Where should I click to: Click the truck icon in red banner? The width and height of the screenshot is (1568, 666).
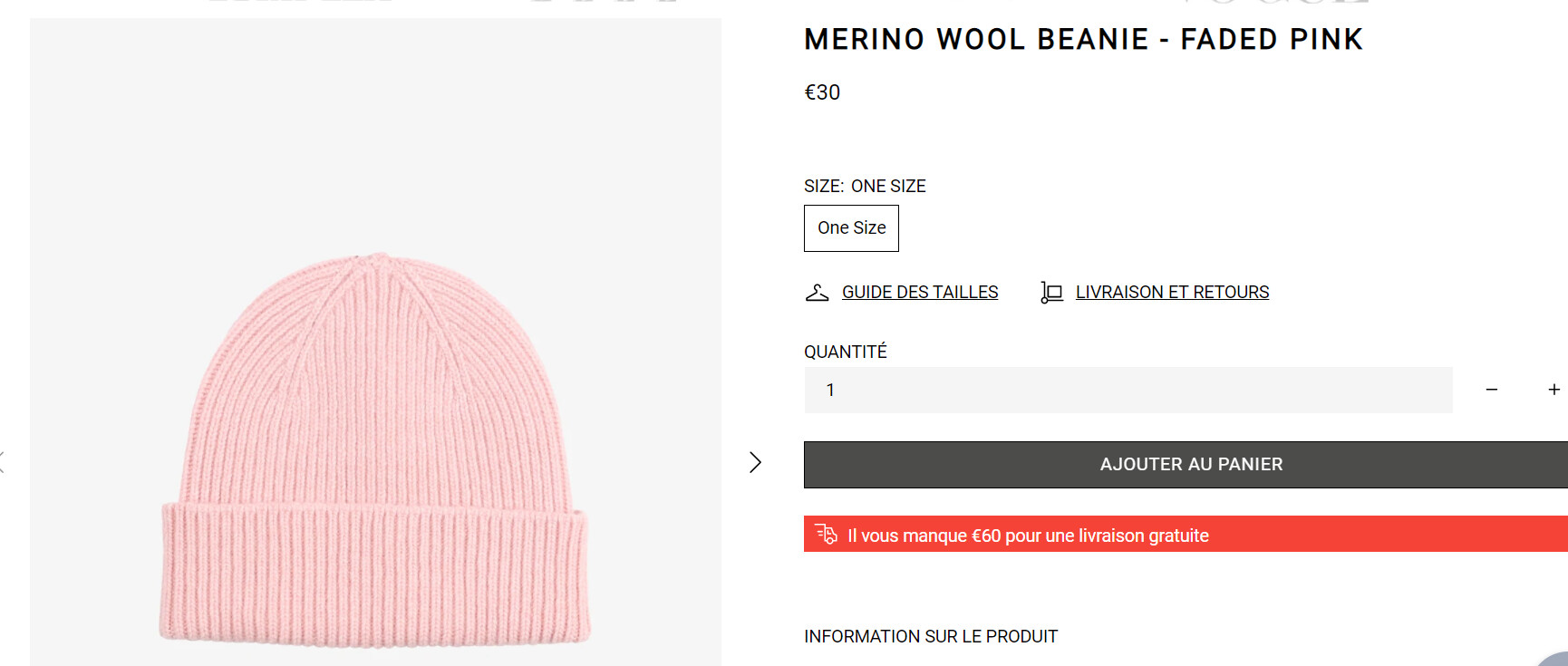[x=826, y=535]
